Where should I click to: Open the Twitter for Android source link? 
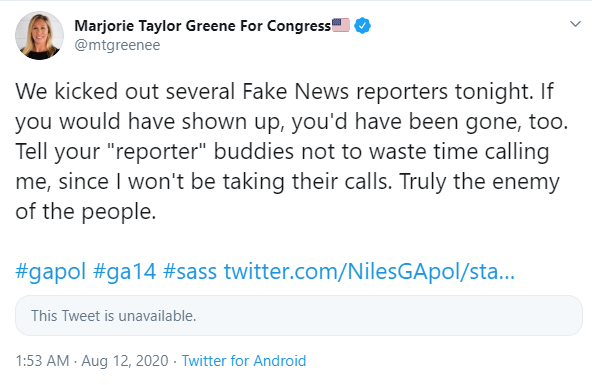click(x=244, y=361)
